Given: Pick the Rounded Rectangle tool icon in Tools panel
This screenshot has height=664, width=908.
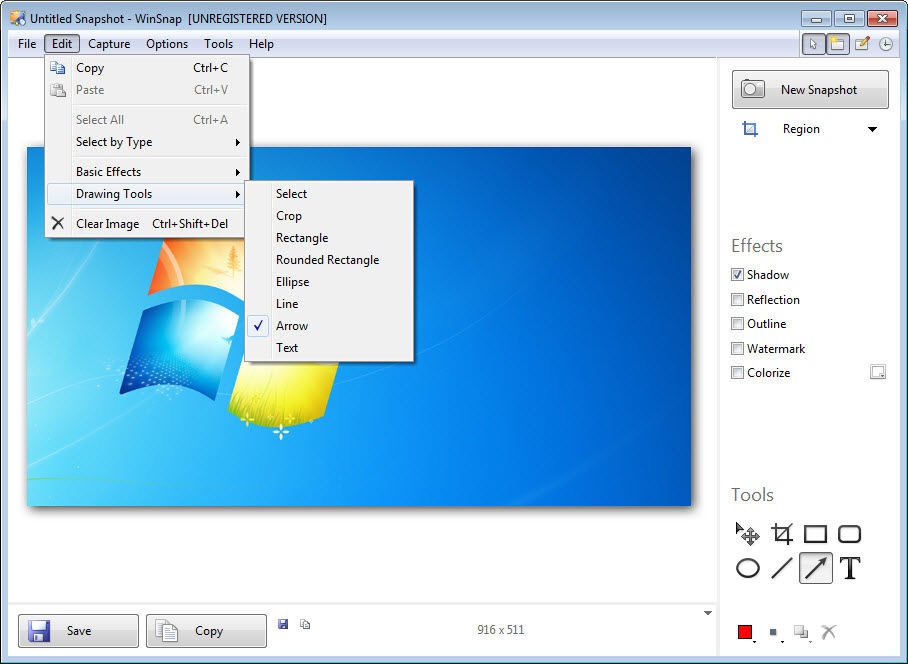Looking at the screenshot, I should [x=850, y=534].
